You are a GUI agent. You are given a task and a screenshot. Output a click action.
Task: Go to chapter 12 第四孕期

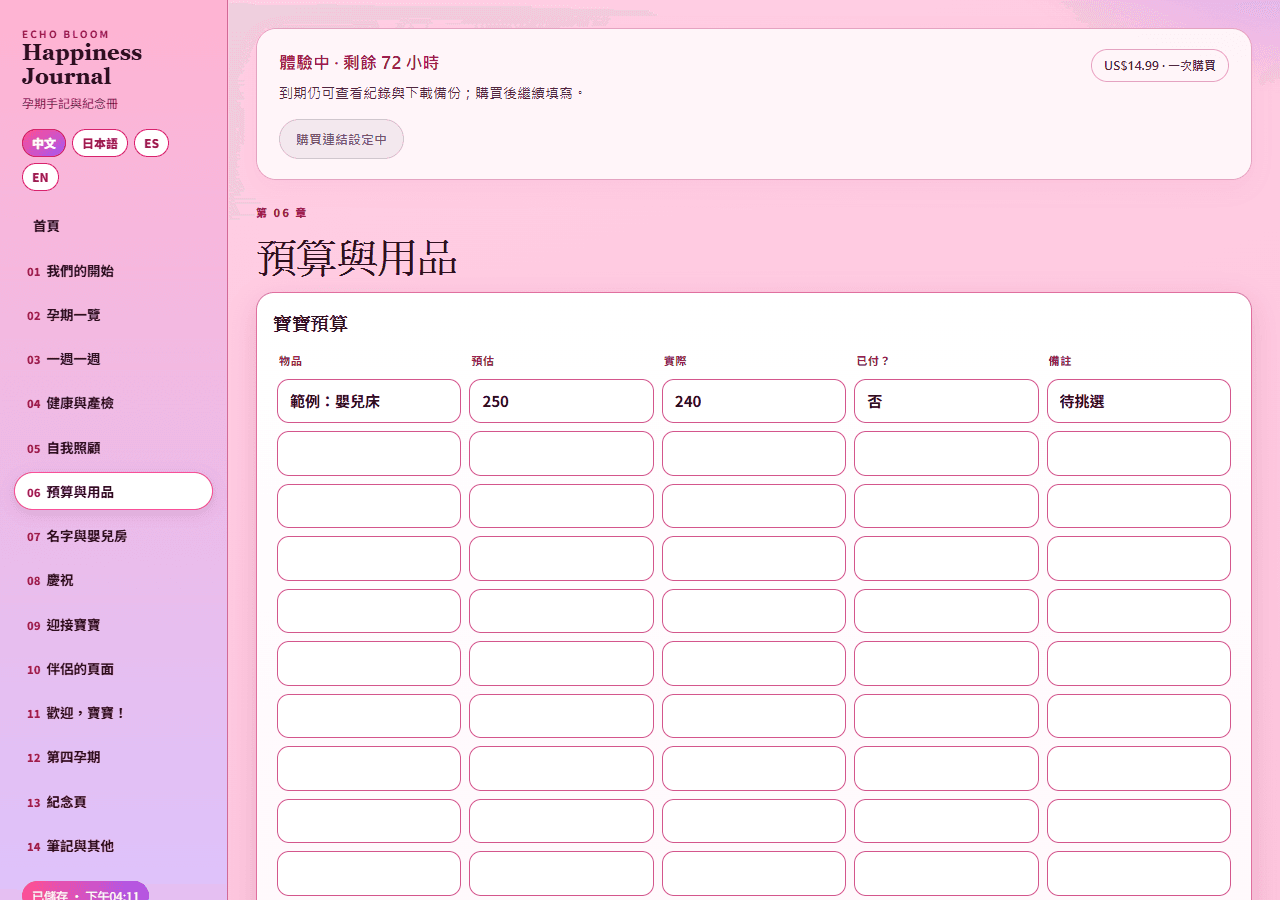(x=113, y=757)
